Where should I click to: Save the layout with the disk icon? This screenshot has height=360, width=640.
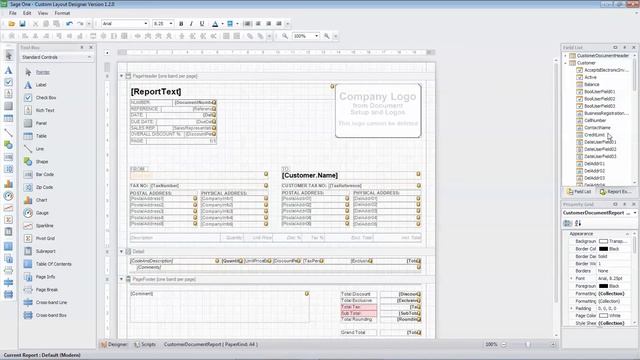pos(22,24)
